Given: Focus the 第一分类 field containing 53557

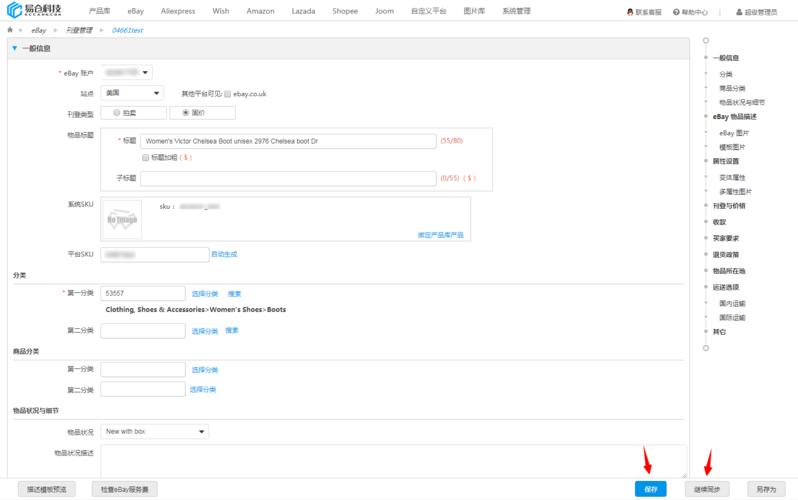Looking at the screenshot, I should (x=143, y=293).
